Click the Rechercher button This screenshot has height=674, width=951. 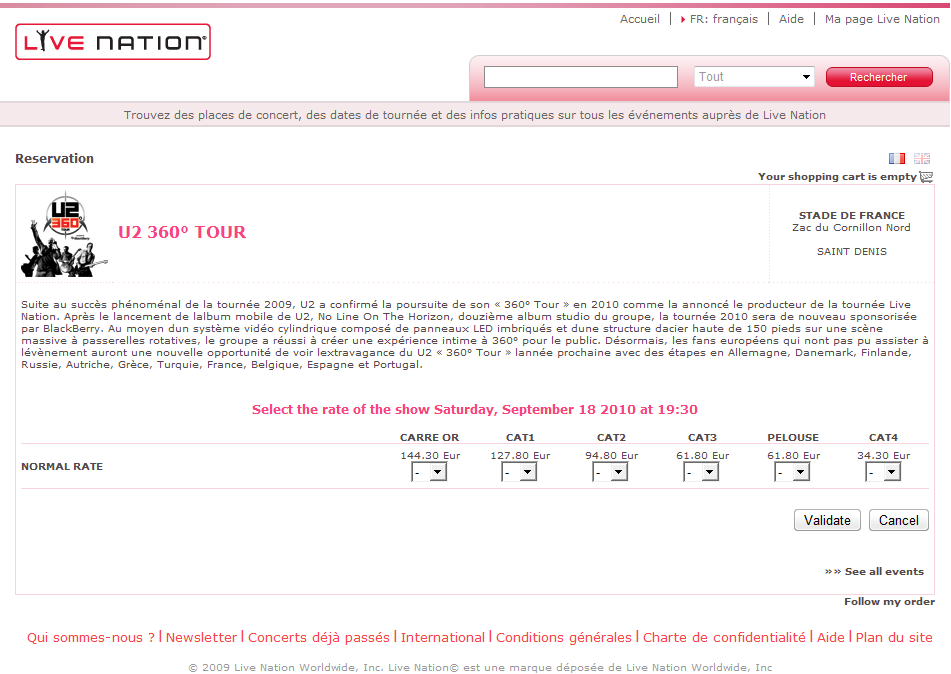[879, 77]
